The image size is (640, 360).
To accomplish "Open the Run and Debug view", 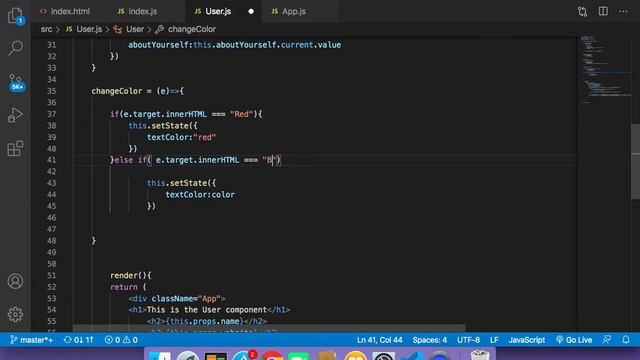I will point(16,115).
